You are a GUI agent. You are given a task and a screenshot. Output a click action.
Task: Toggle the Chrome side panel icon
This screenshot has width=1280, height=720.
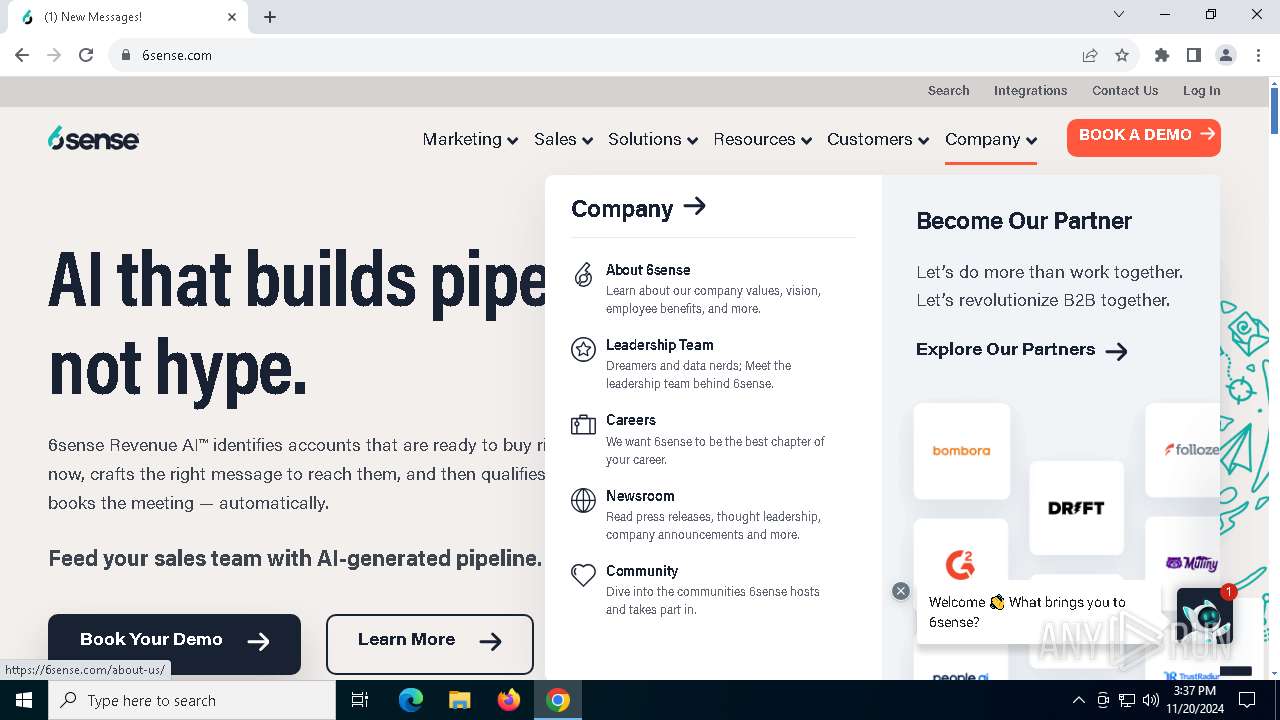pyautogui.click(x=1194, y=55)
